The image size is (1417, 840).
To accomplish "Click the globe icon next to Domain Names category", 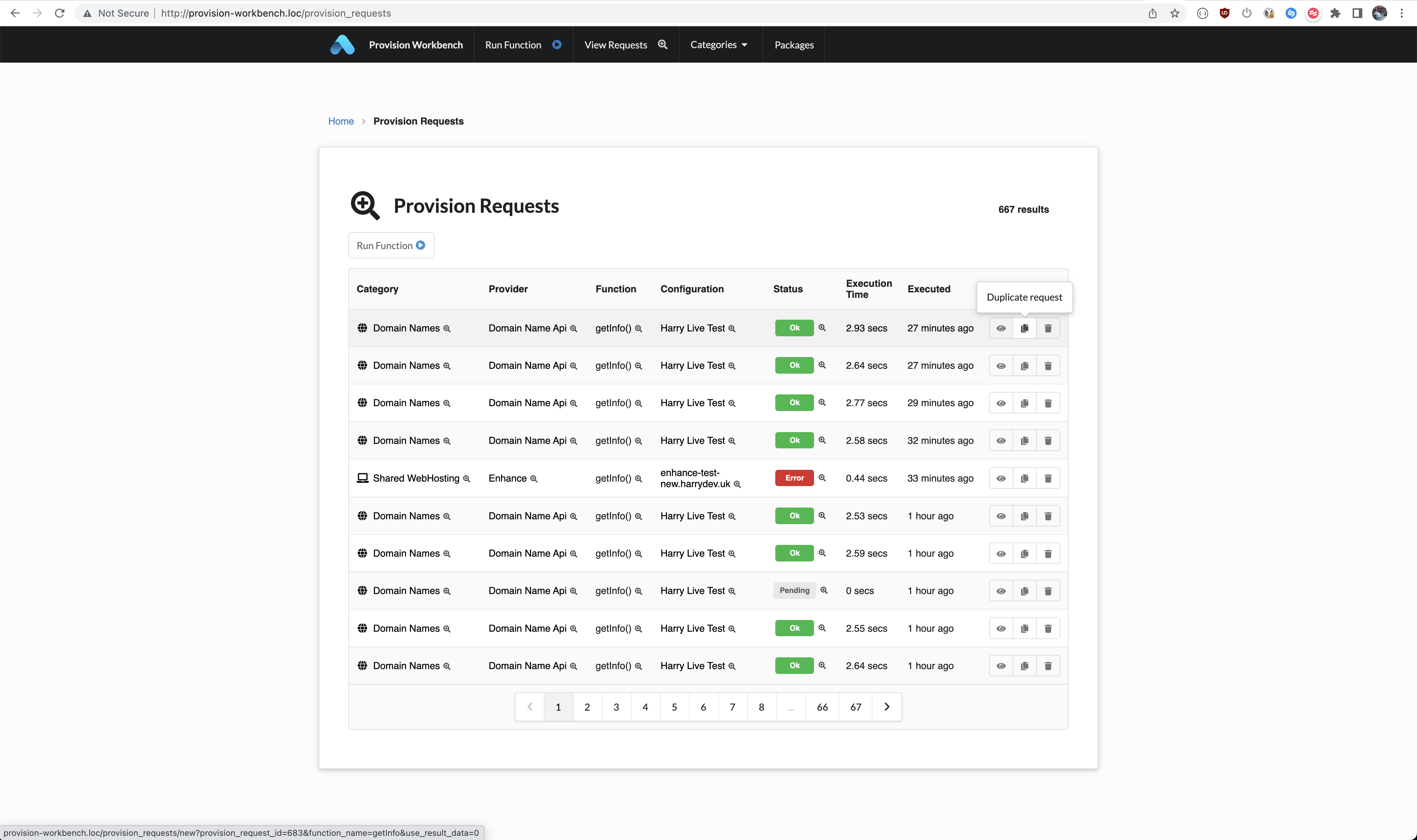I will pos(362,328).
